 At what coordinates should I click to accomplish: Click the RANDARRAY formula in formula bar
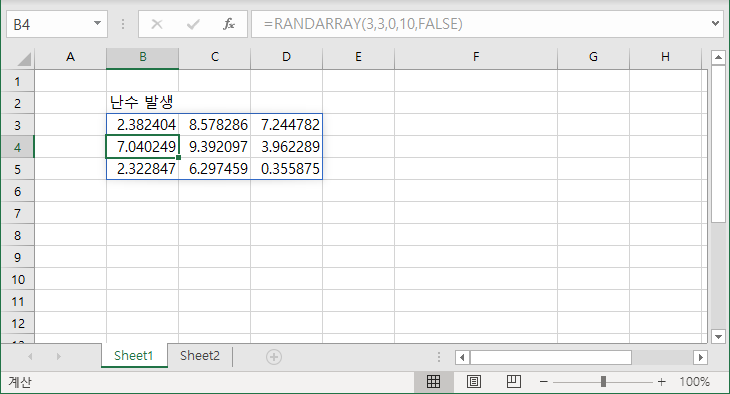pos(363,24)
